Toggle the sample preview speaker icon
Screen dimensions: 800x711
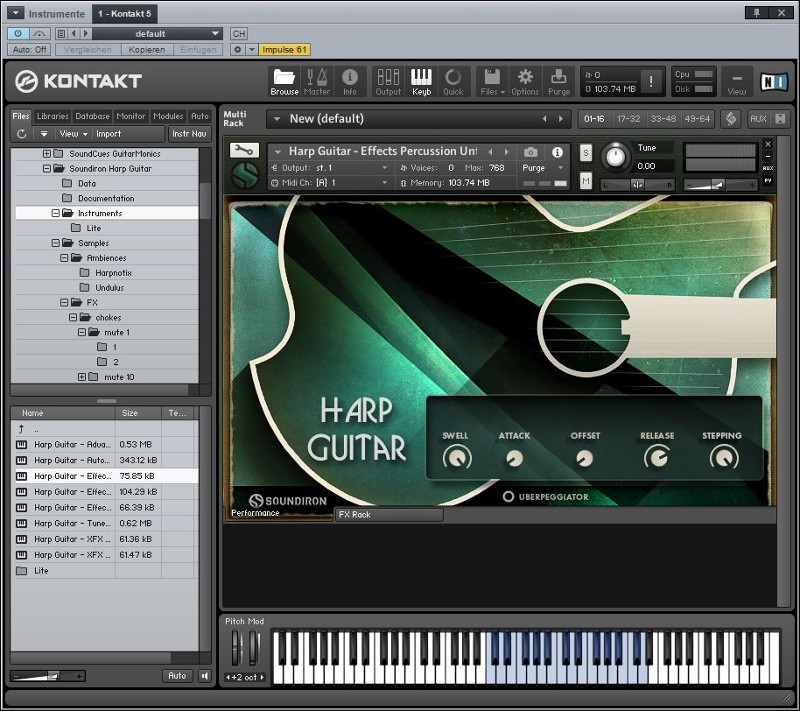point(205,676)
